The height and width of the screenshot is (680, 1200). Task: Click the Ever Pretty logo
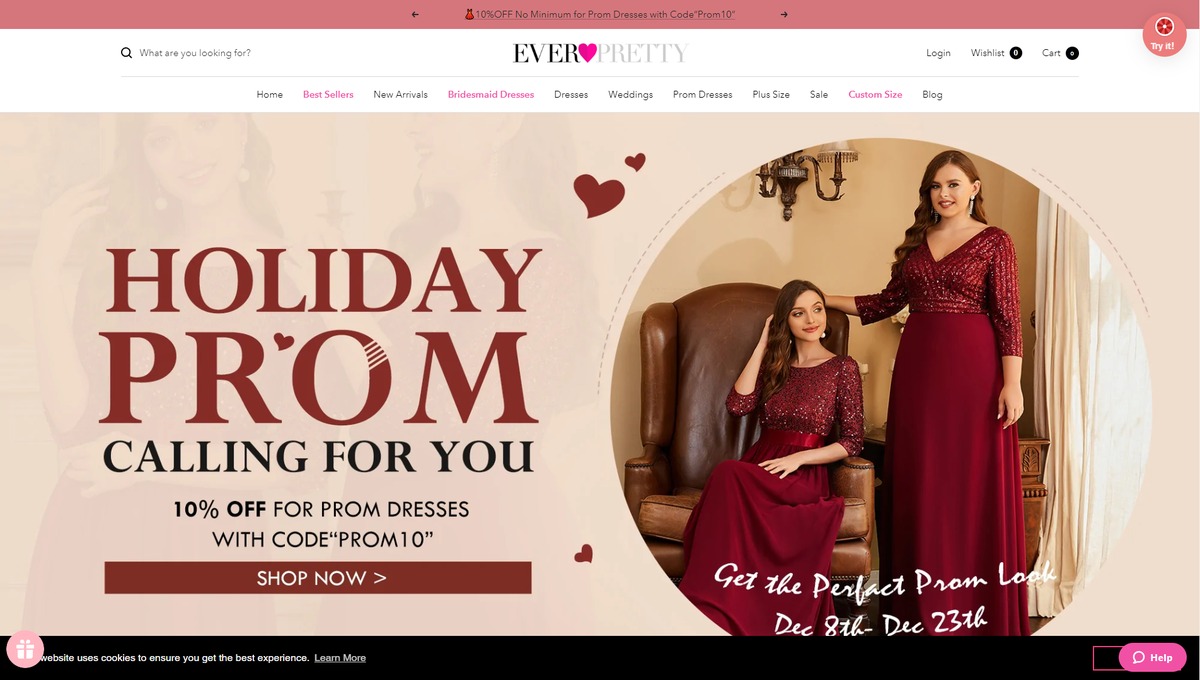click(x=600, y=53)
